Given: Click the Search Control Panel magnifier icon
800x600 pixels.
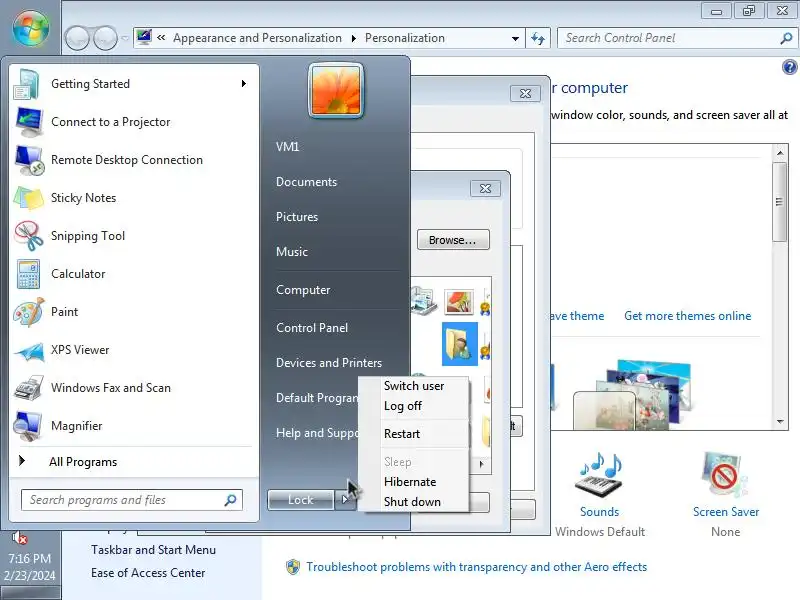Looking at the screenshot, I should point(786,38).
